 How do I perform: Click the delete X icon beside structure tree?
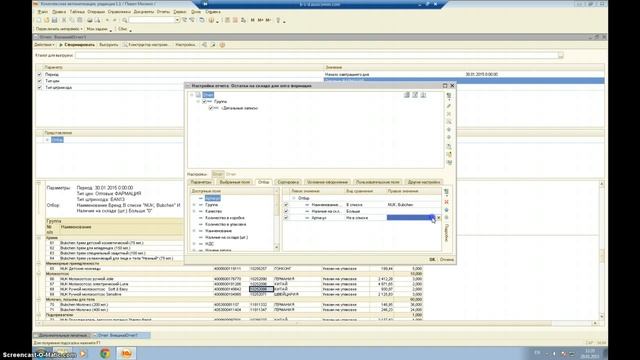(x=449, y=114)
